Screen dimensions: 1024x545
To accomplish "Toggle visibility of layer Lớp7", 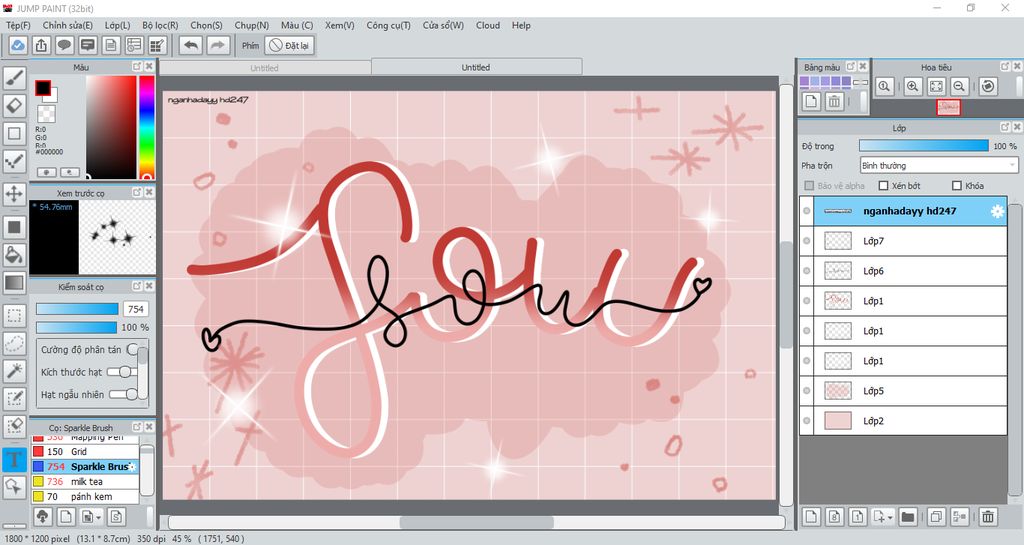I will 807,241.
